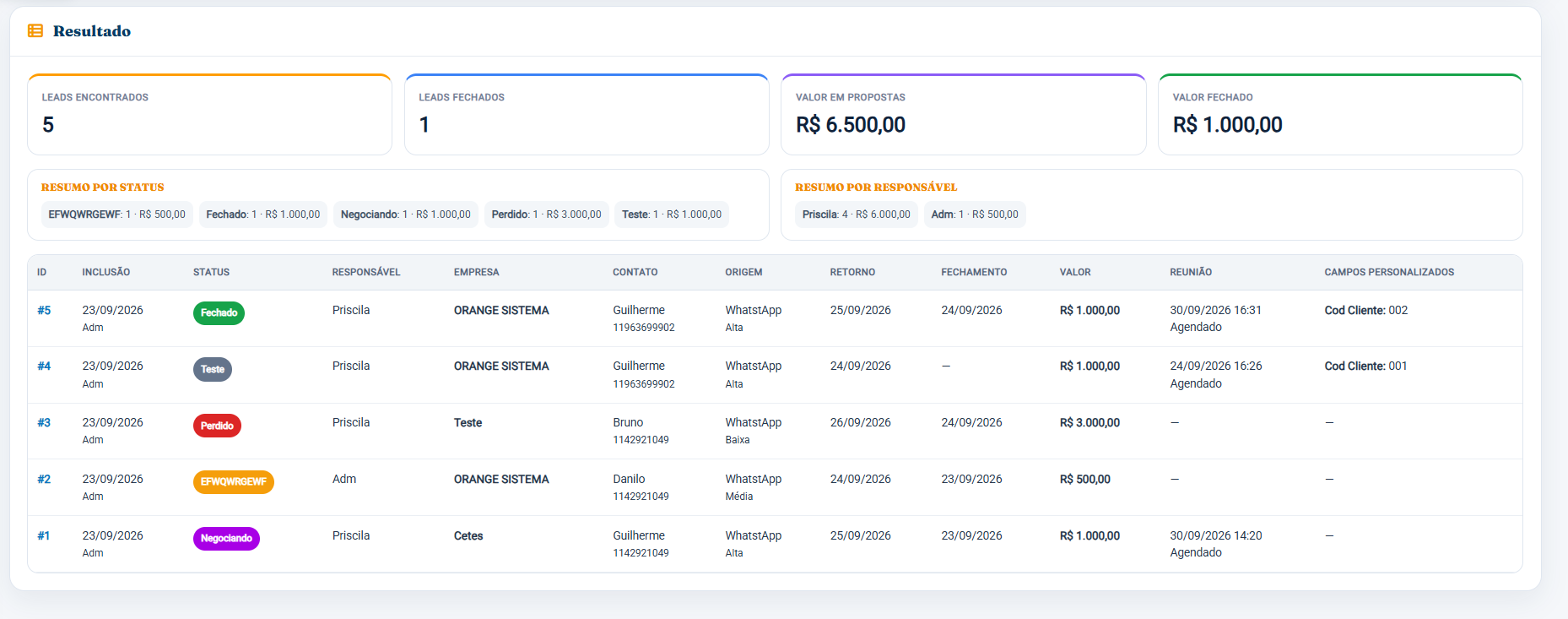Click the Status column header
The height and width of the screenshot is (619, 1568).
(212, 273)
